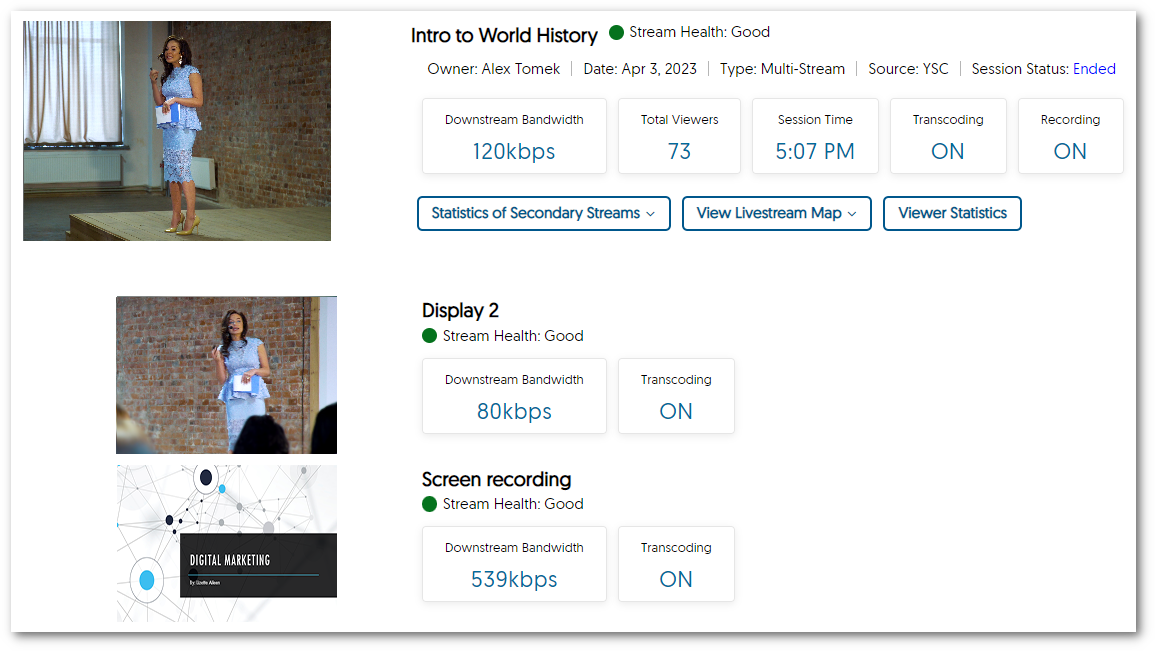Click the 539kbps Downstream Bandwidth card
Screen dimensions: 1155x651
[x=514, y=564]
